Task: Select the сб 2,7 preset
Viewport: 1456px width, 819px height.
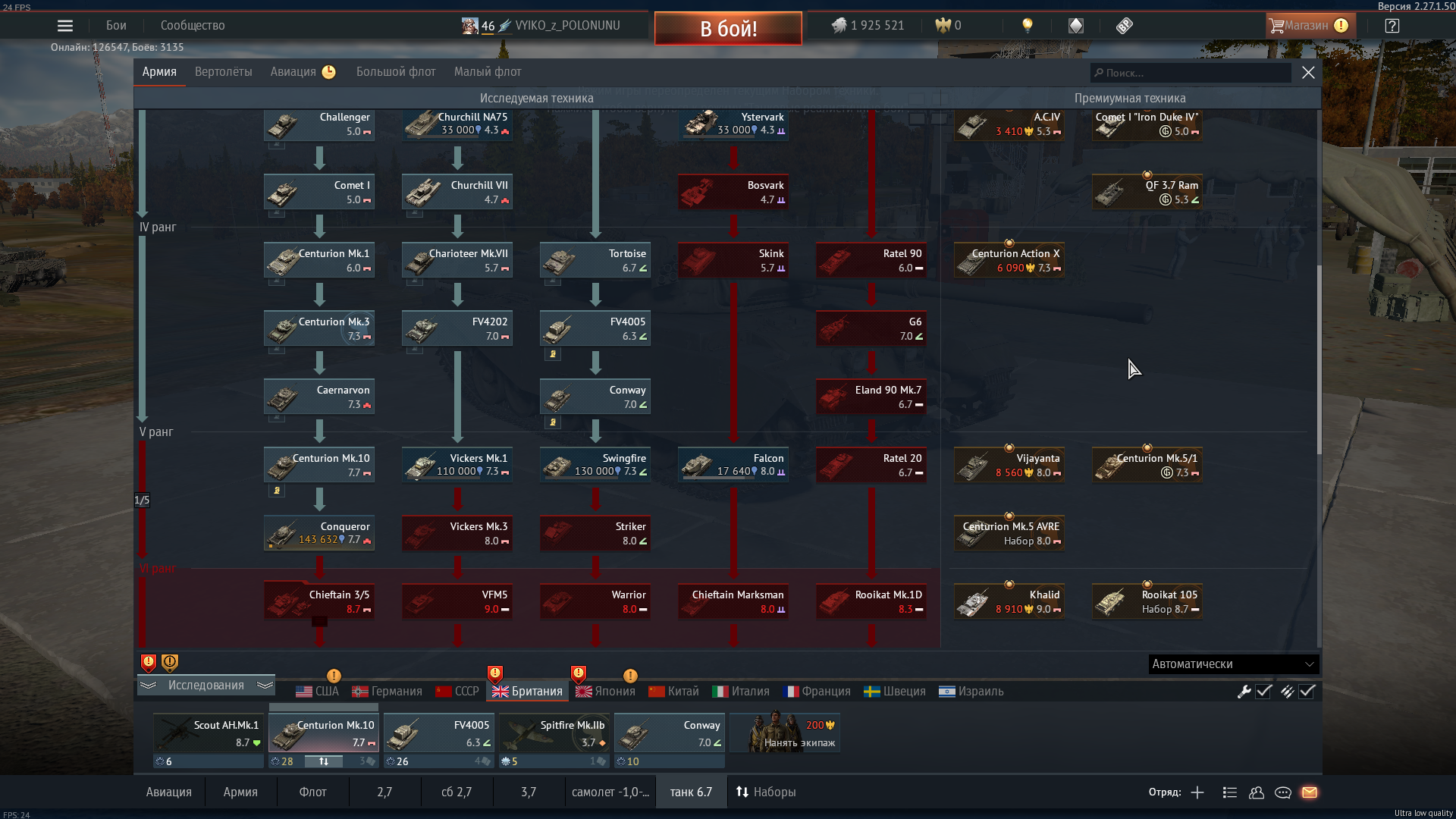Action: [x=457, y=792]
